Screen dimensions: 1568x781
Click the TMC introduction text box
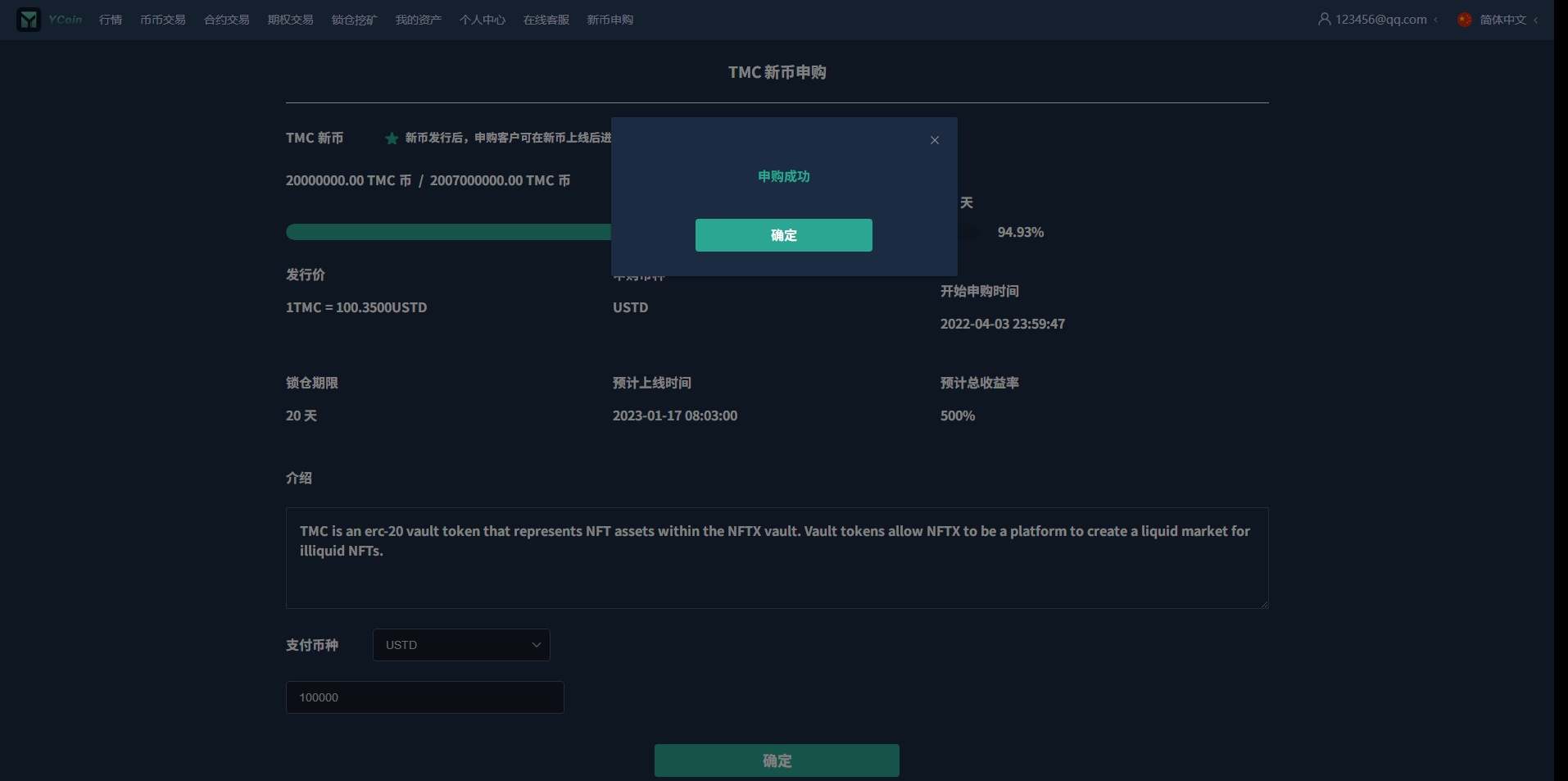(x=777, y=558)
